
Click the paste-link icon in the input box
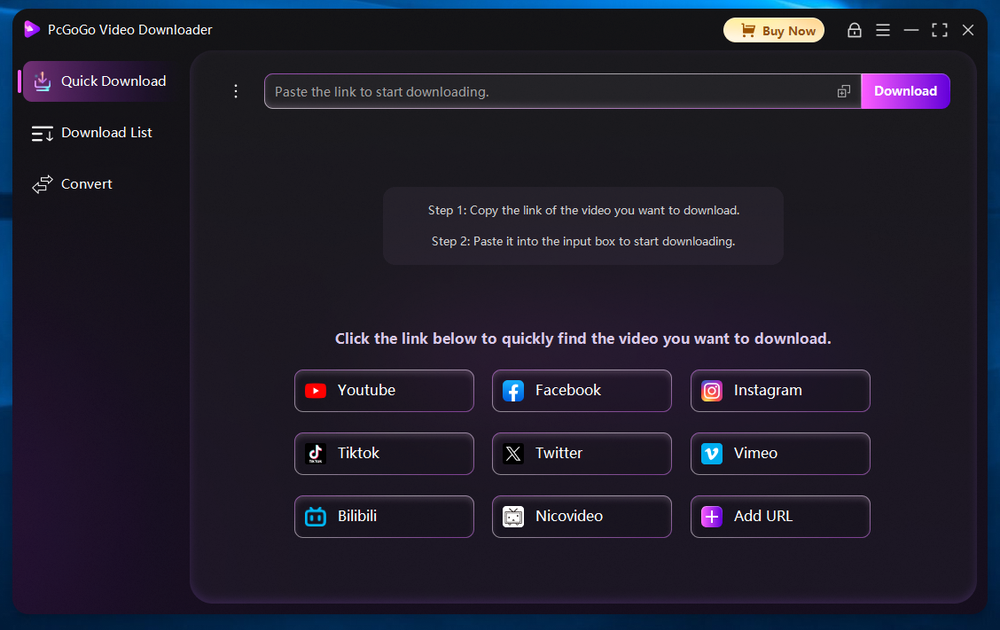(844, 92)
